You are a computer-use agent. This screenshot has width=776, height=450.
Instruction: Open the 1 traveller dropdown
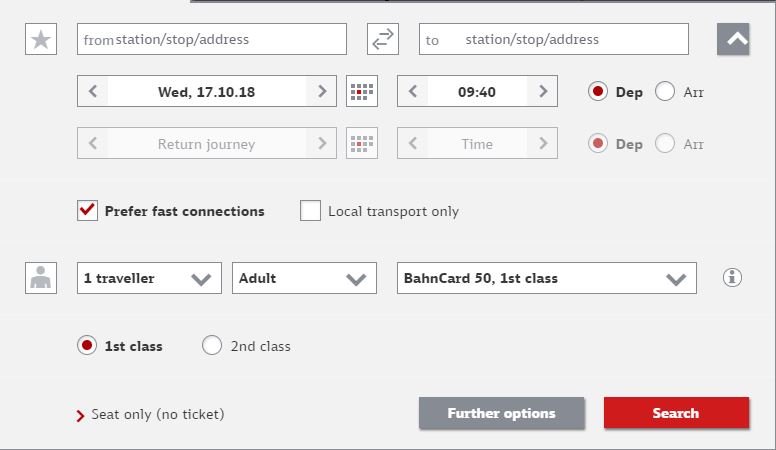[149, 278]
